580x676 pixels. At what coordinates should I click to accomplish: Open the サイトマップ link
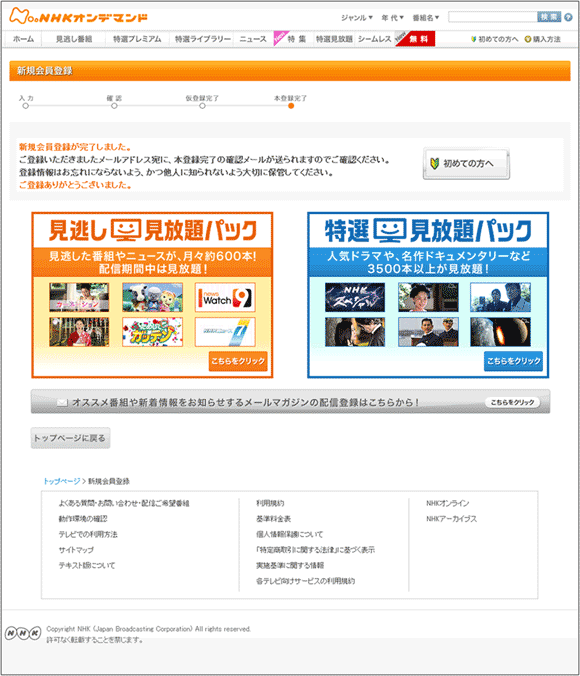pos(76,550)
